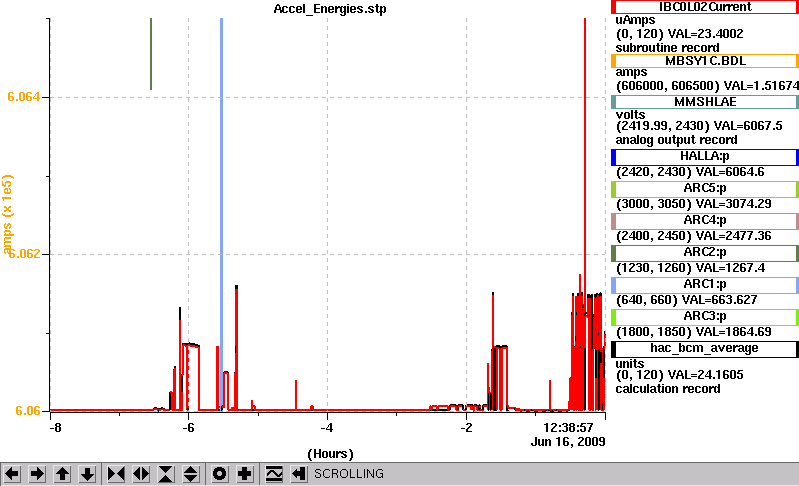
Task: Select the IBC0L02Current curve legend
Action: (705, 7)
